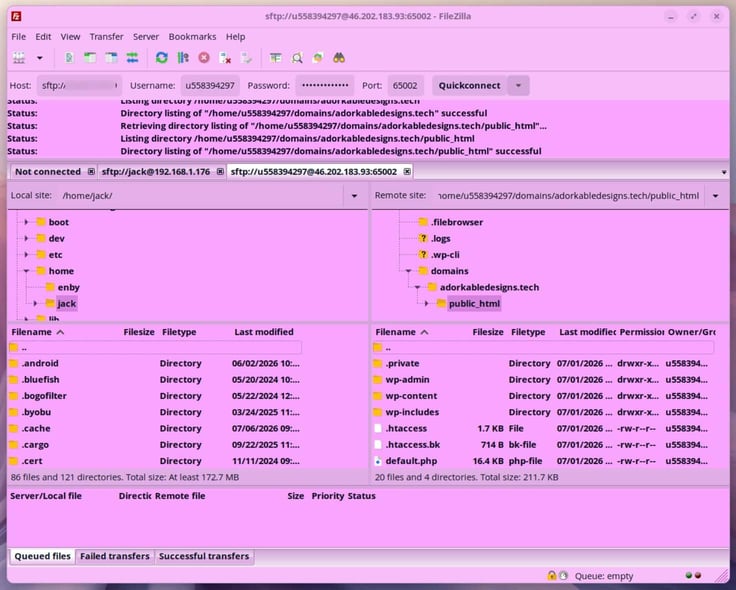This screenshot has width=736, height=590.
Task: Toggle the transfer queue display
Action: tap(132, 58)
